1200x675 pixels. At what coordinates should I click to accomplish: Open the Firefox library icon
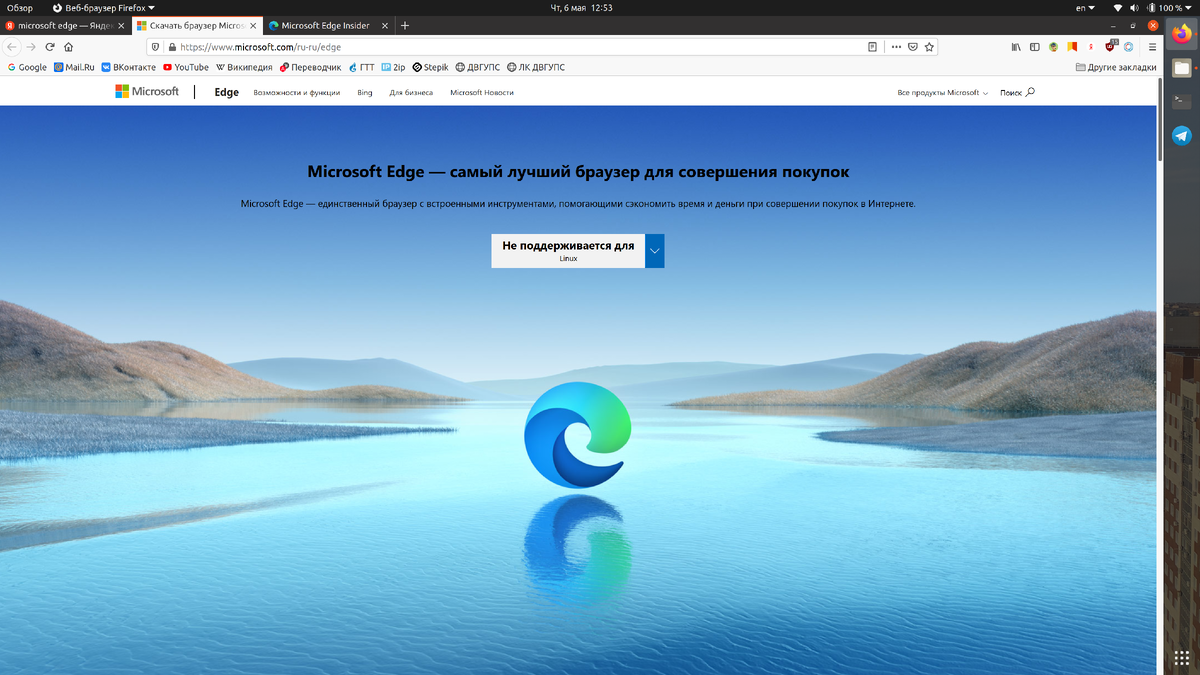(1016, 46)
